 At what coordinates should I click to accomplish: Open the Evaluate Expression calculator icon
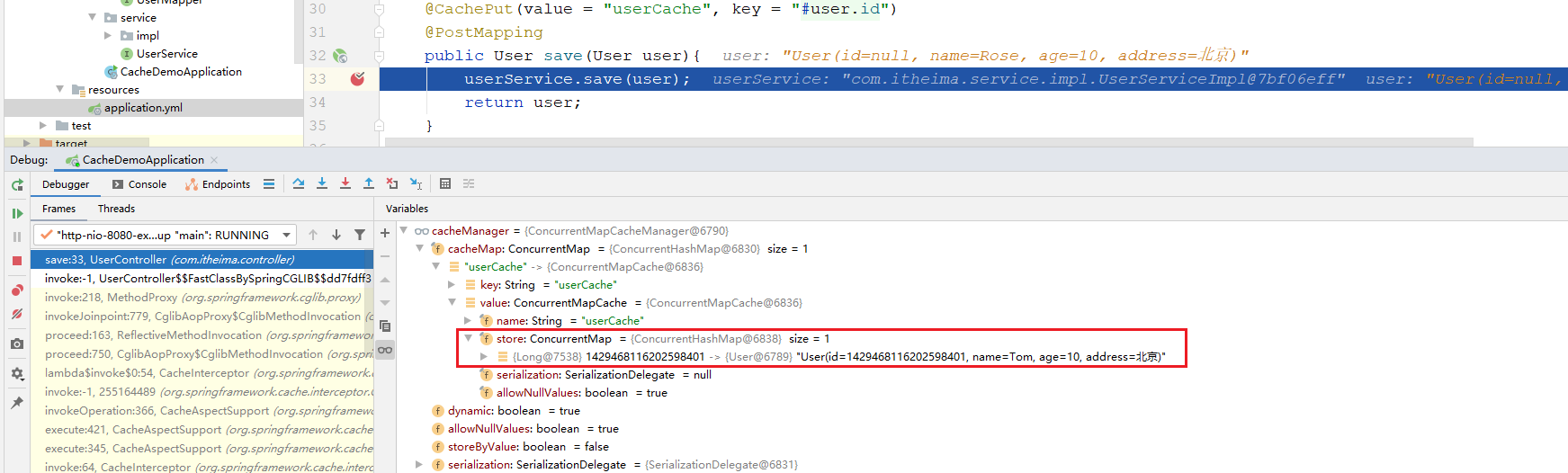pyautogui.click(x=445, y=183)
